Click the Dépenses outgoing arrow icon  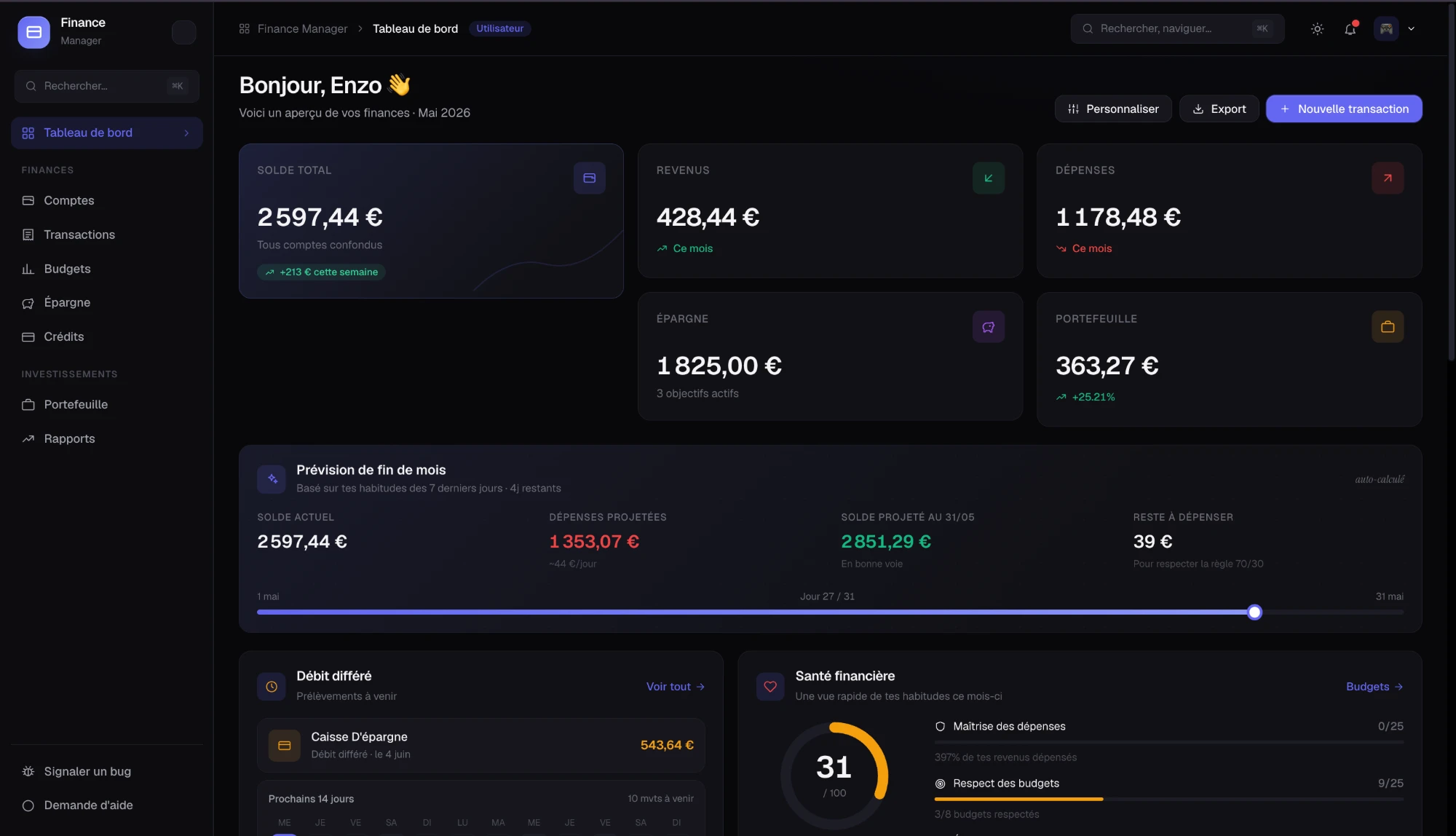pyautogui.click(x=1388, y=178)
